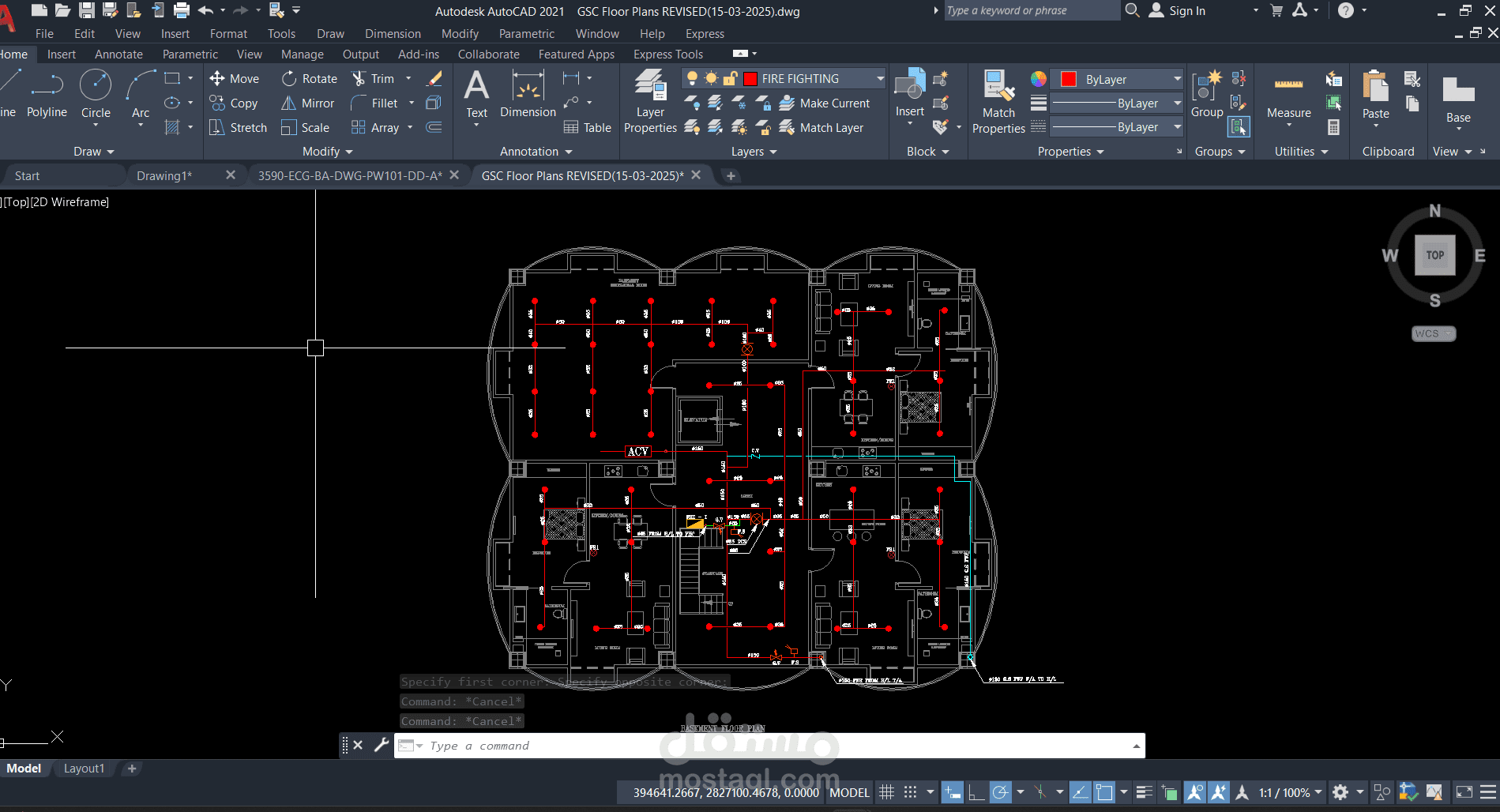Choose the Match Properties tool
Viewport: 1500px width, 812px height.
(x=998, y=101)
